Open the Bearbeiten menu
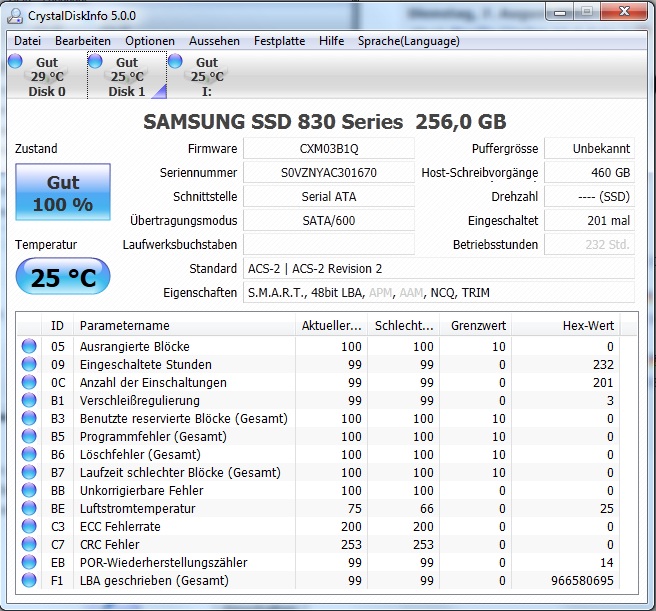The width and height of the screenshot is (656, 611). click(83, 41)
